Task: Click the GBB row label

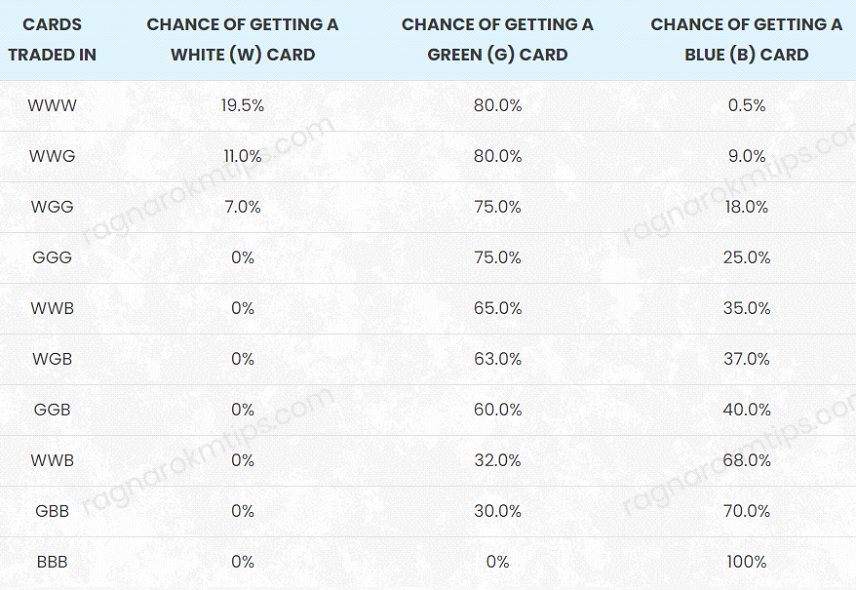Action: (52, 511)
